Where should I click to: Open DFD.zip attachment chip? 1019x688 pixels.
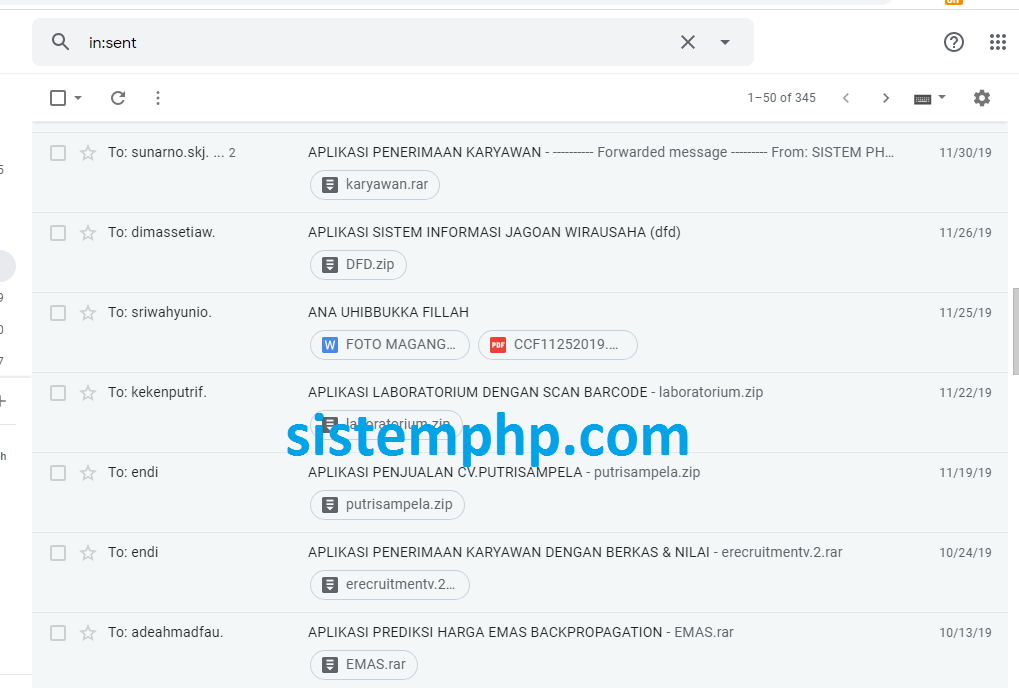358,264
